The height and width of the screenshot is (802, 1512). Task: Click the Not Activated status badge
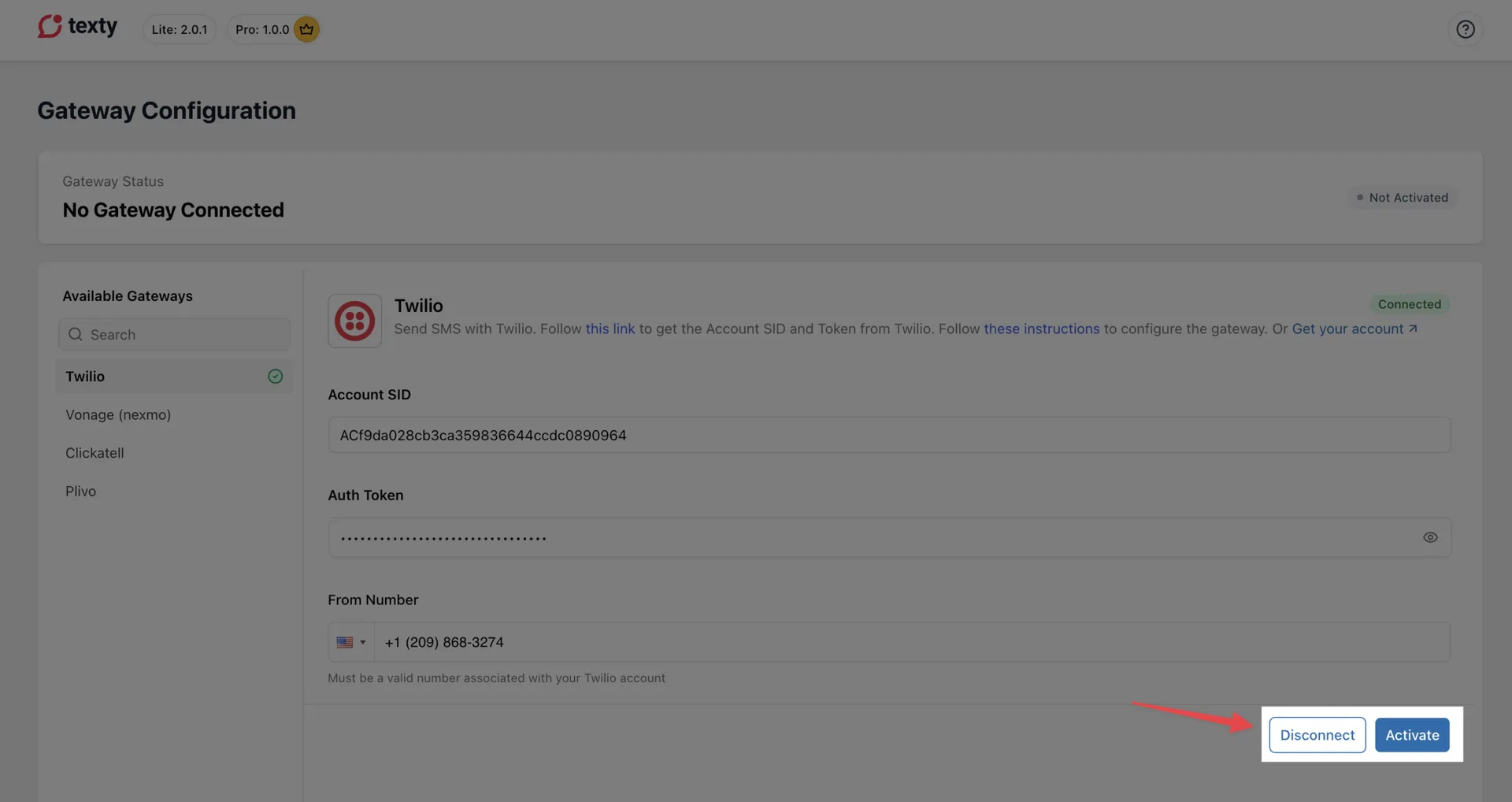pos(1402,198)
